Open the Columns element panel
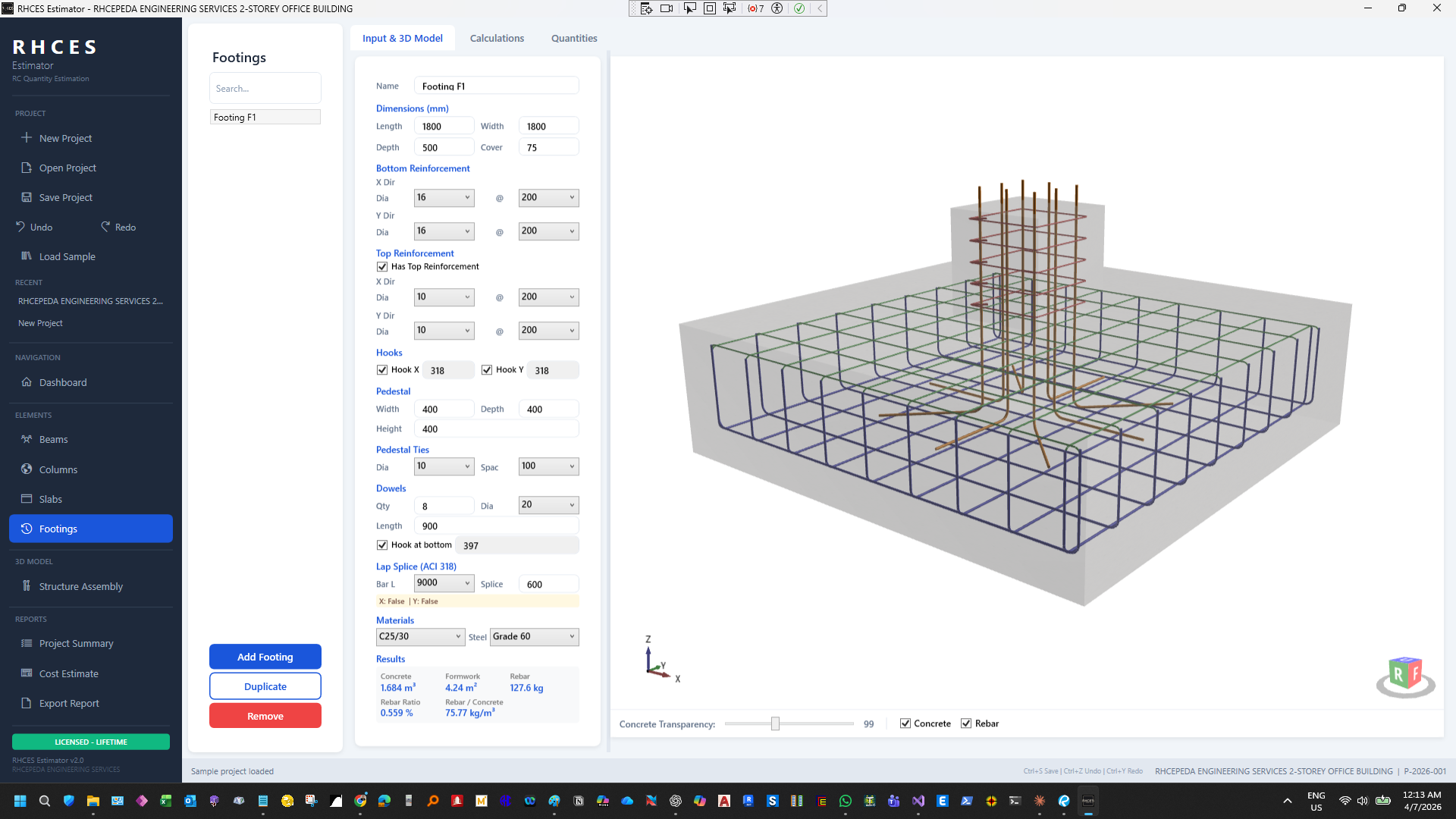1456x819 pixels. pos(27,469)
